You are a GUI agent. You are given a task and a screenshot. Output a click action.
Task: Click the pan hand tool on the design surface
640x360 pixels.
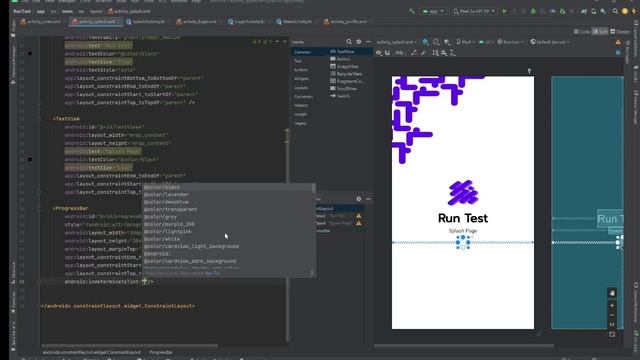click(612, 293)
